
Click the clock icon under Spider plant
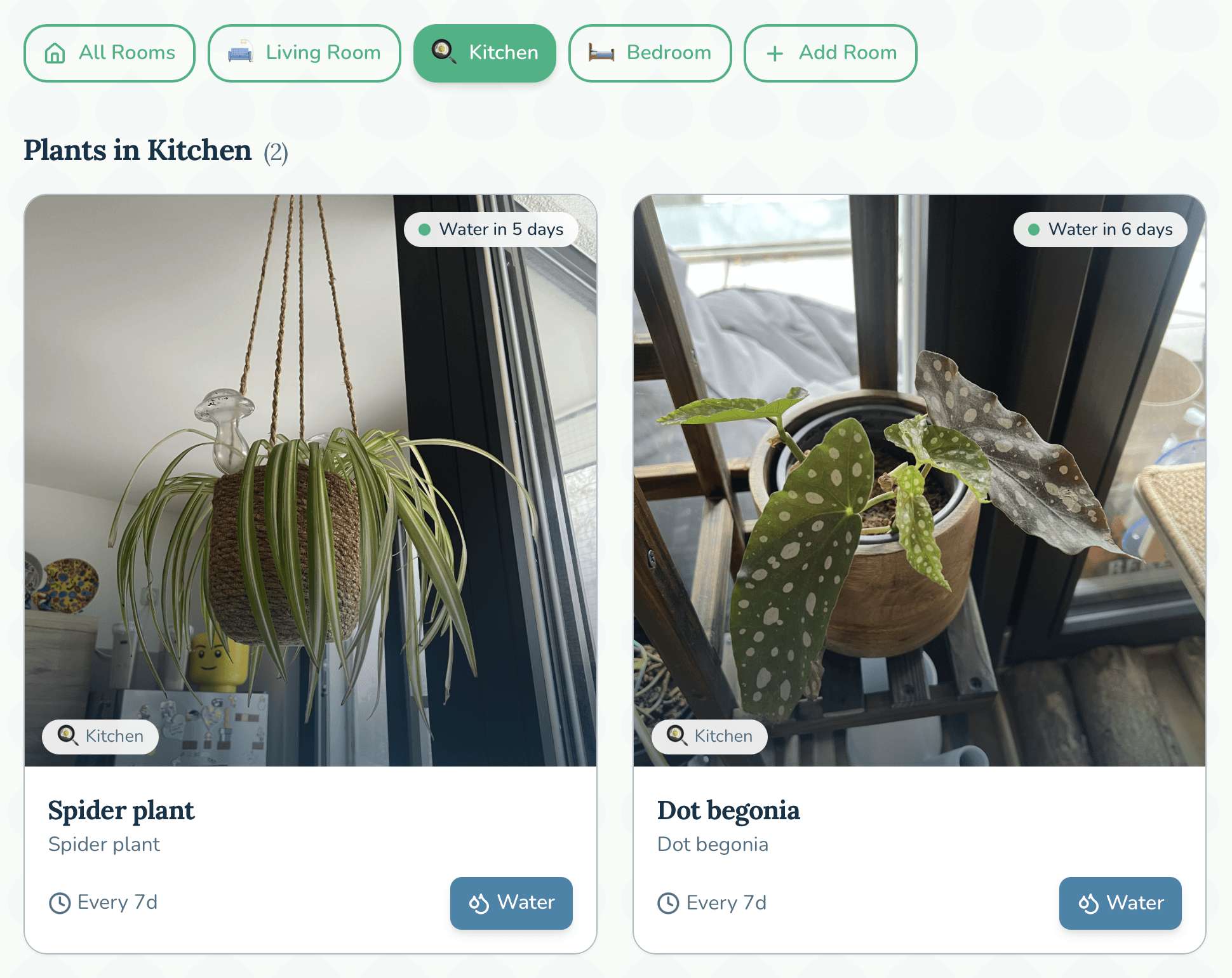point(60,903)
